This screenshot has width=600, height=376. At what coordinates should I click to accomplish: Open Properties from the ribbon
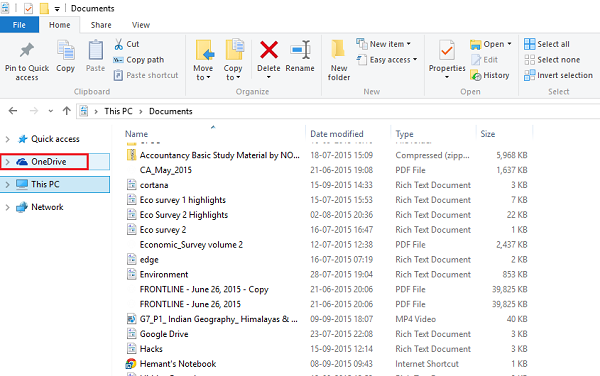pos(447,59)
